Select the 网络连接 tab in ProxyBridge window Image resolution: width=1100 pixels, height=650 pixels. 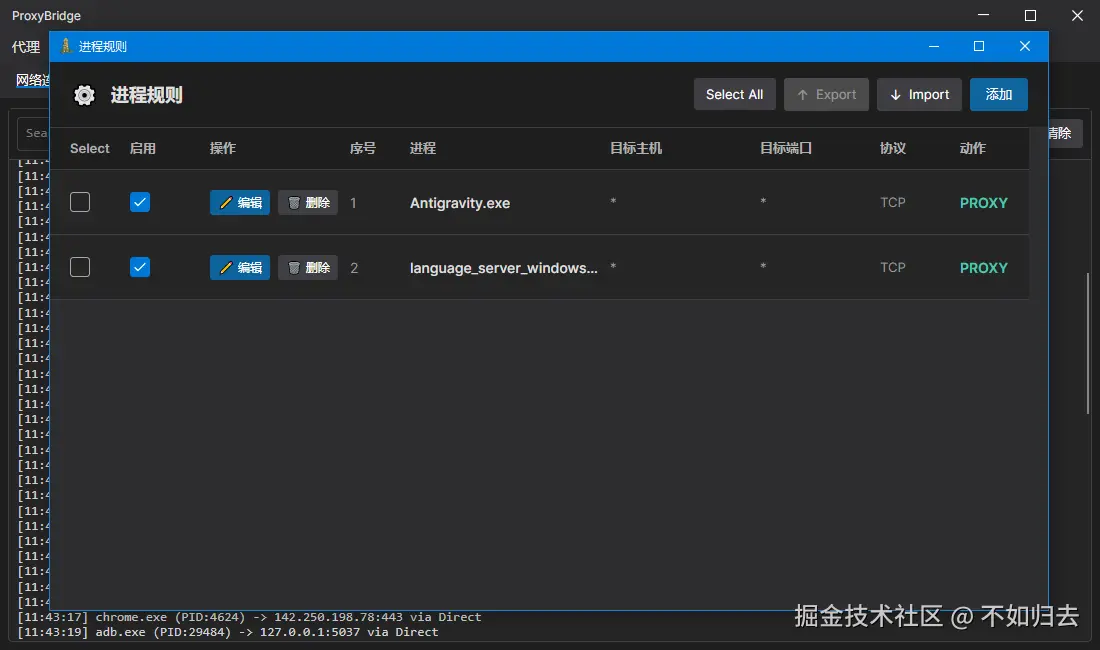pos(32,80)
